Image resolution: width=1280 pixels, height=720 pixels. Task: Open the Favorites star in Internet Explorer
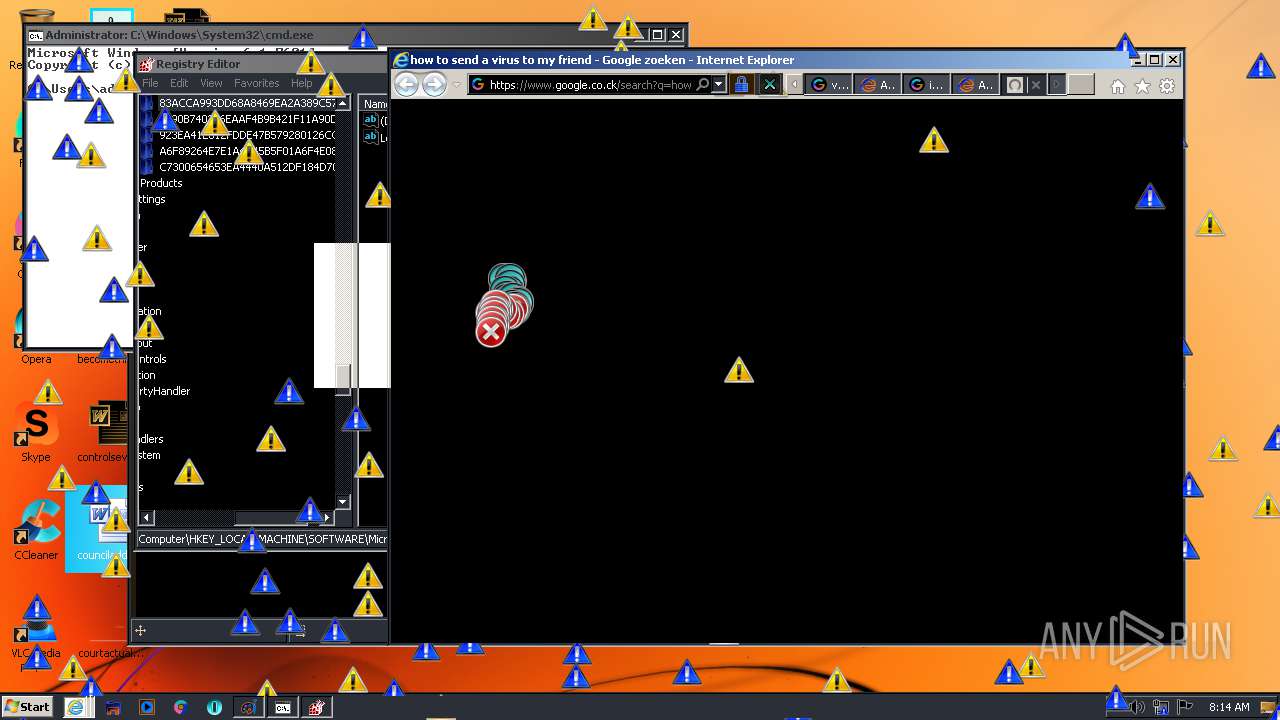[1142, 86]
